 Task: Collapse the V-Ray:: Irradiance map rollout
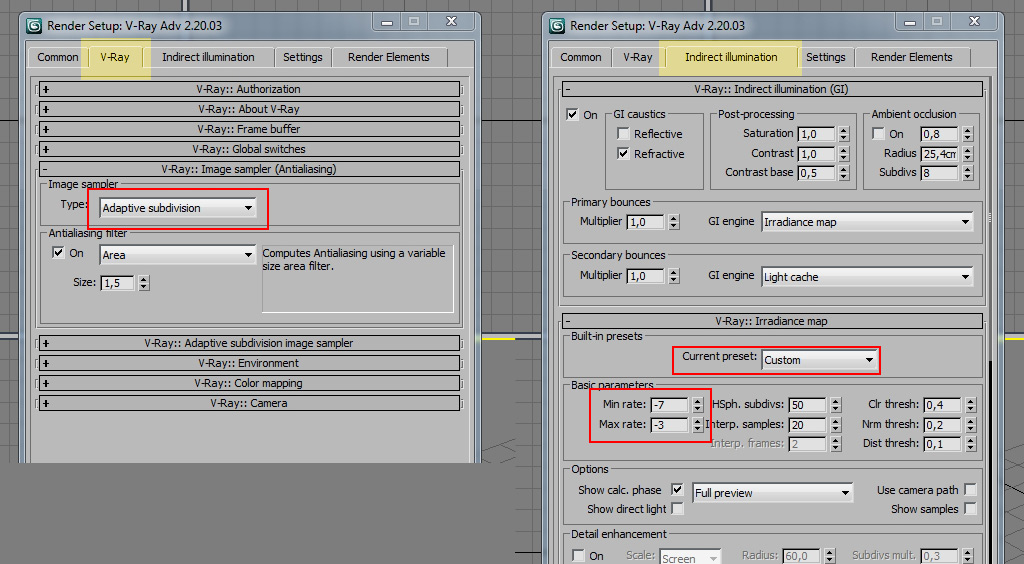tap(772, 321)
